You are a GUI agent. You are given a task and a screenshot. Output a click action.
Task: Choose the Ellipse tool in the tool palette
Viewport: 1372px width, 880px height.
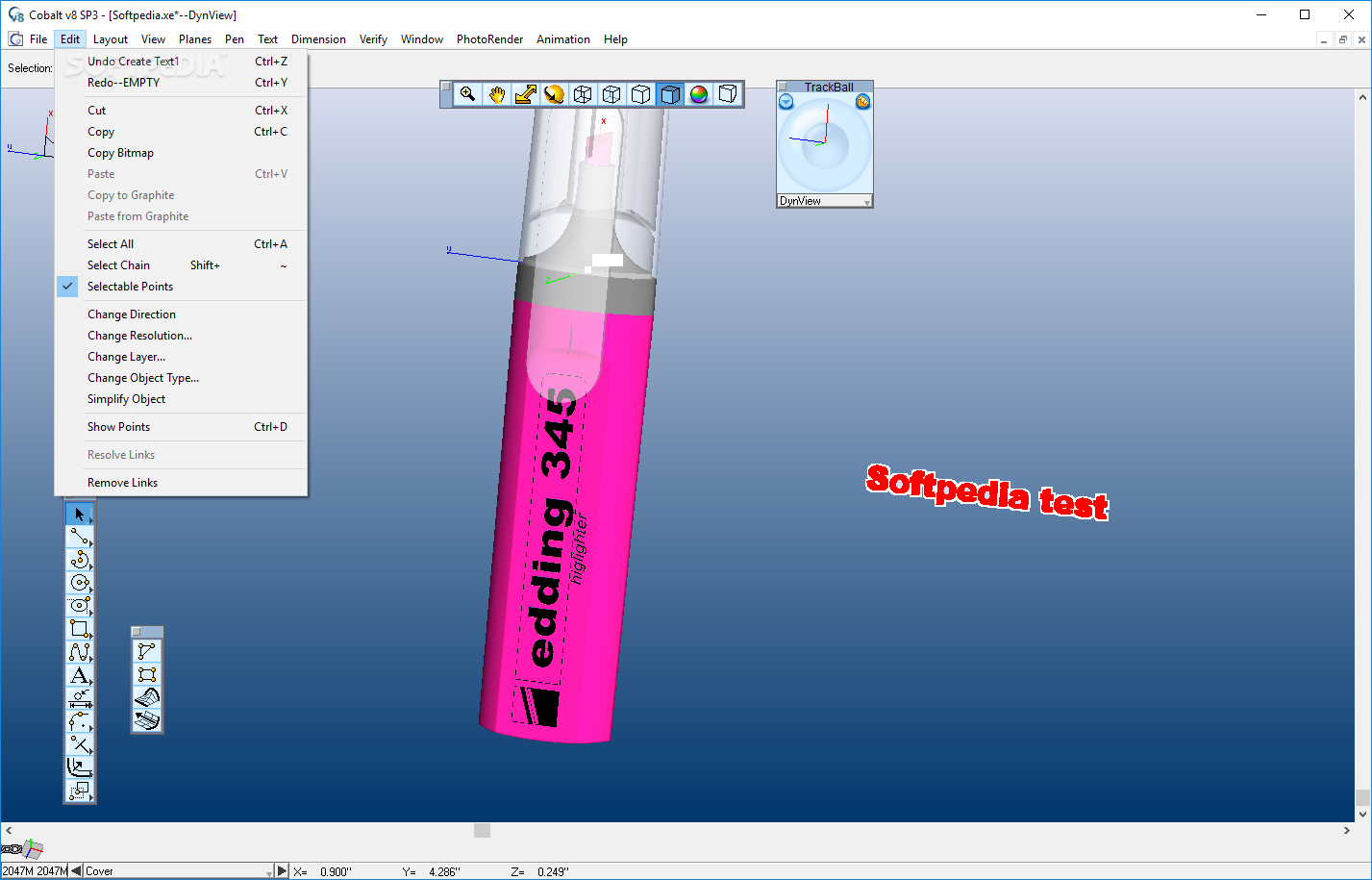click(x=80, y=606)
